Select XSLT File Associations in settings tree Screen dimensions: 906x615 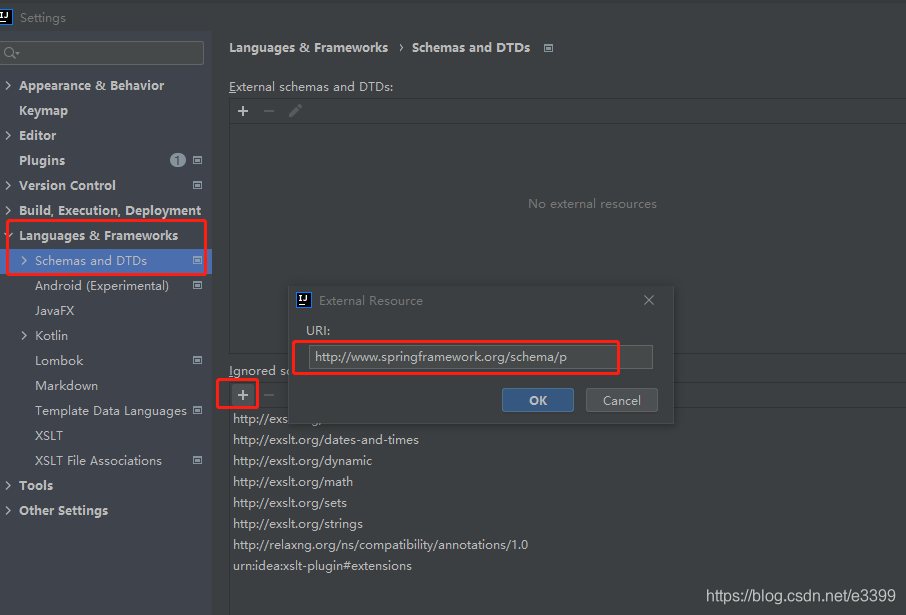[98, 461]
